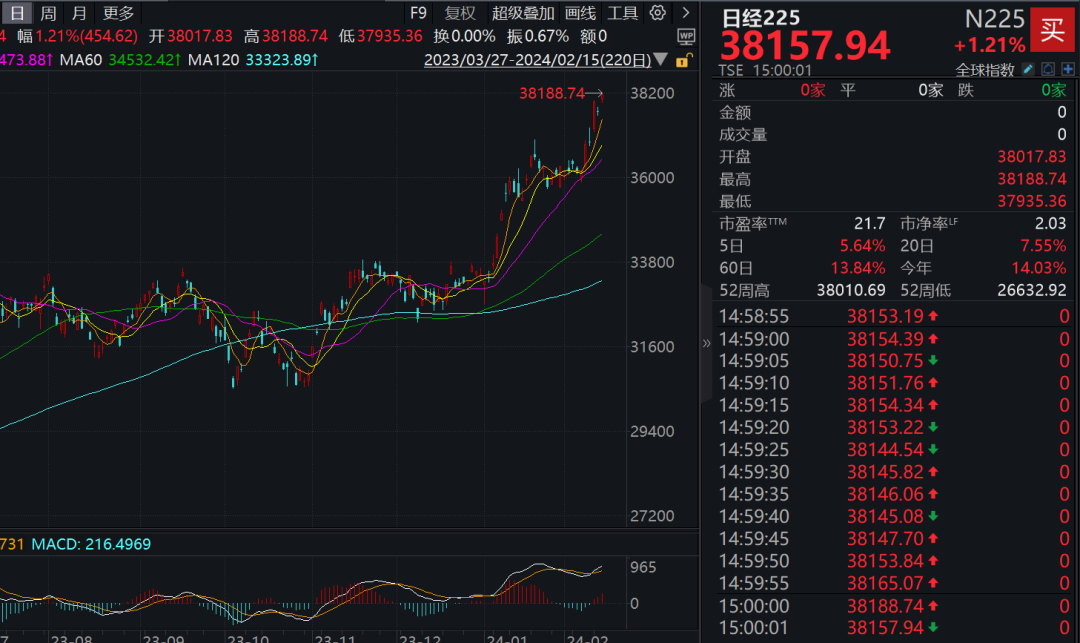
Task: Click the 24-01 date axis label
Action: [506, 638]
